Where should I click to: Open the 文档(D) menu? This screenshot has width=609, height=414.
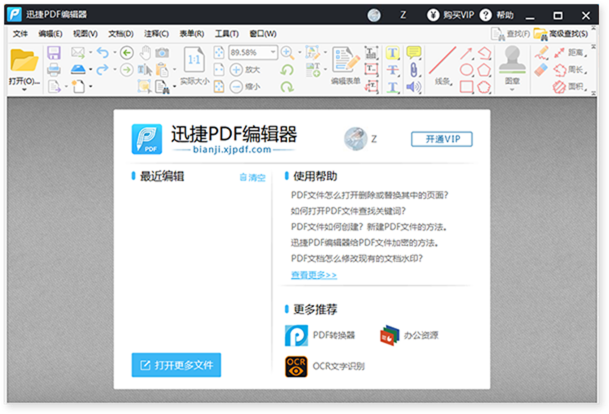tap(121, 34)
